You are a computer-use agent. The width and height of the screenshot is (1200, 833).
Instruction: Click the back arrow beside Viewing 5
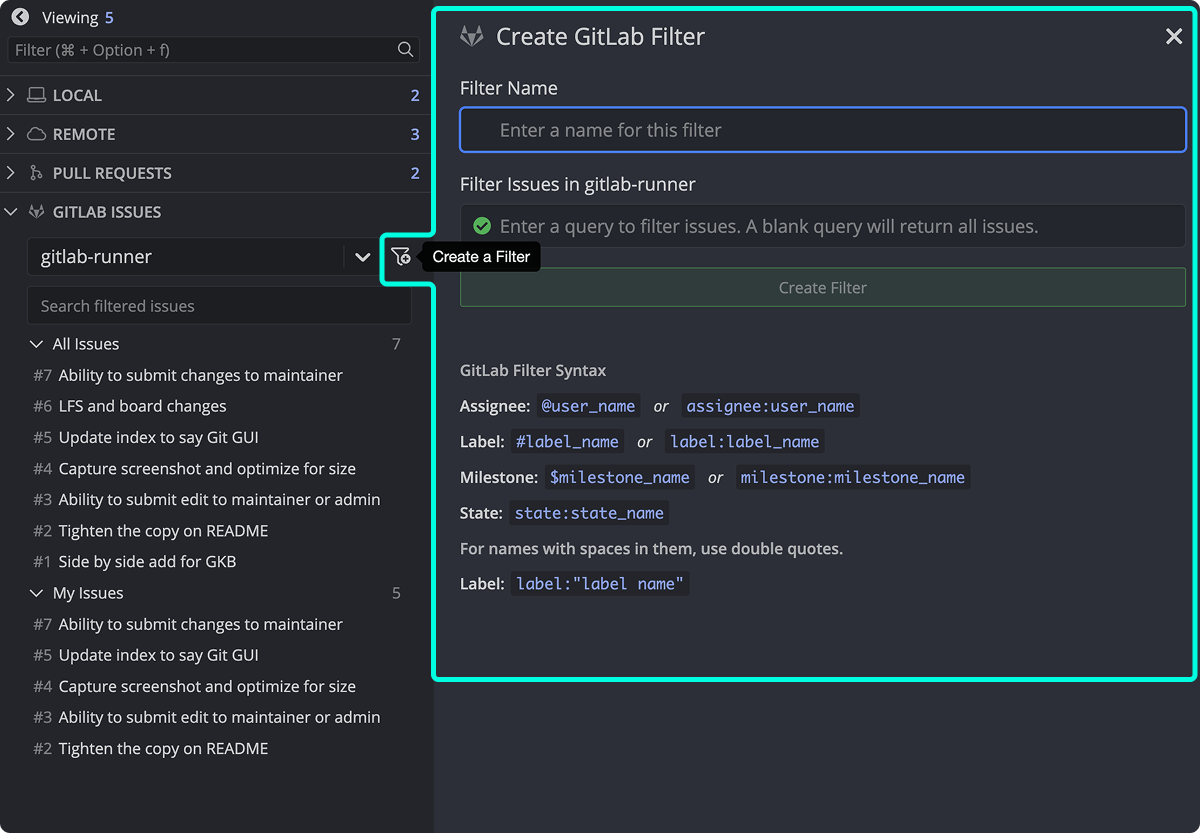coord(19,16)
